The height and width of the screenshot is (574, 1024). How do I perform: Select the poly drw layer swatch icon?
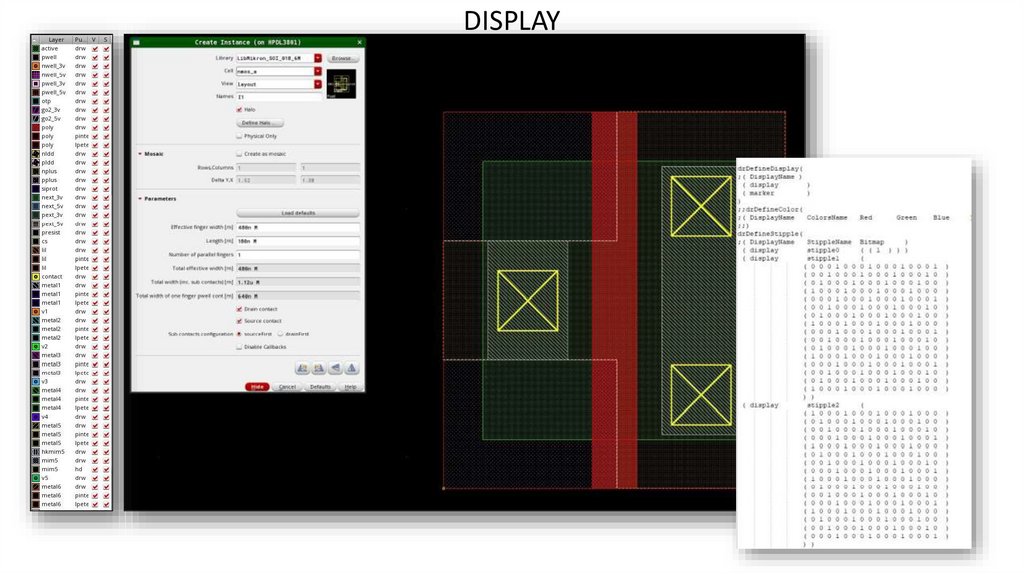36,127
